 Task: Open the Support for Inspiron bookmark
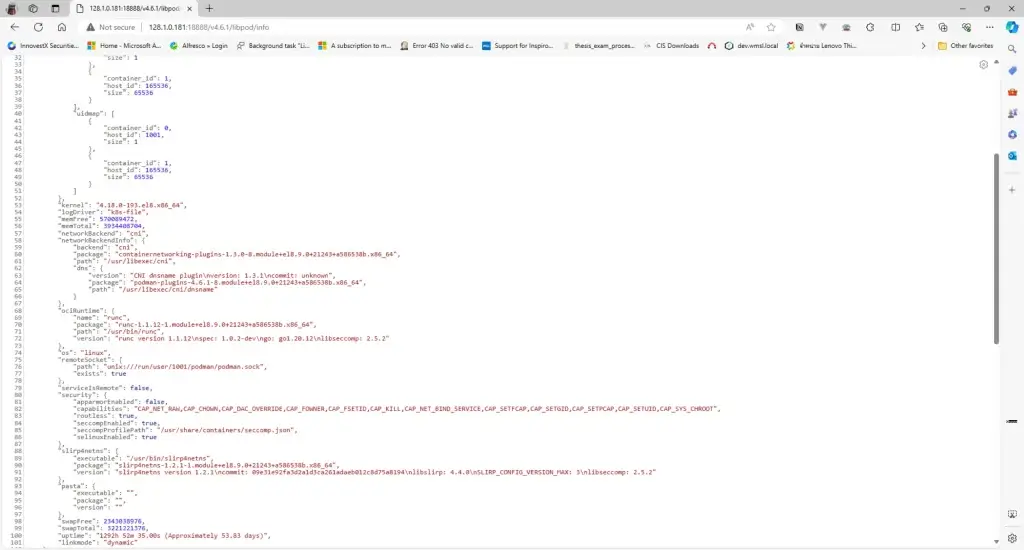click(x=517, y=46)
